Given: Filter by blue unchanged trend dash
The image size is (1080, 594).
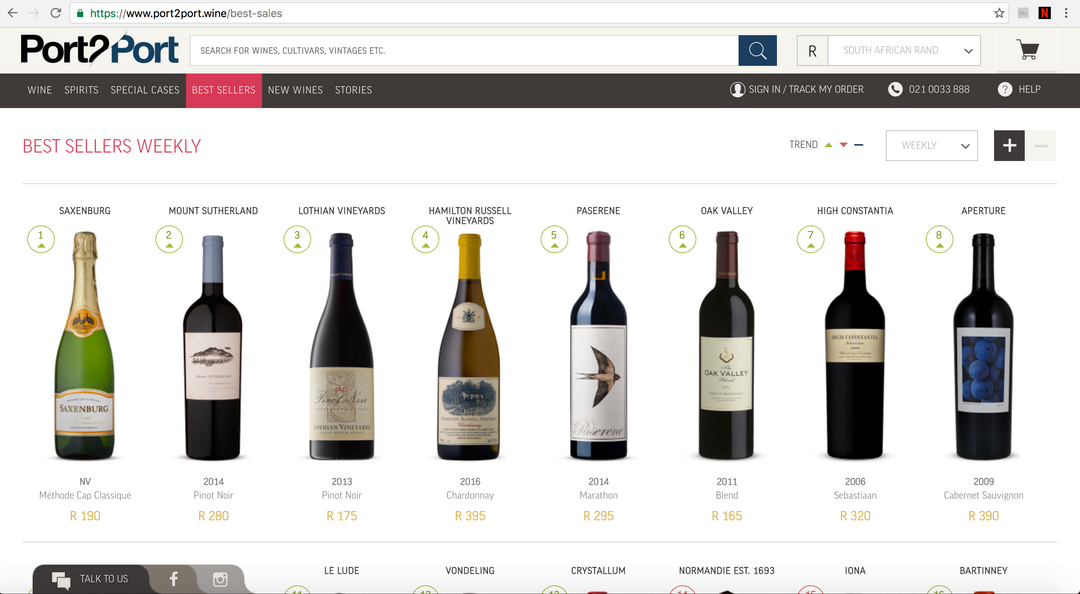Looking at the screenshot, I should [x=859, y=145].
